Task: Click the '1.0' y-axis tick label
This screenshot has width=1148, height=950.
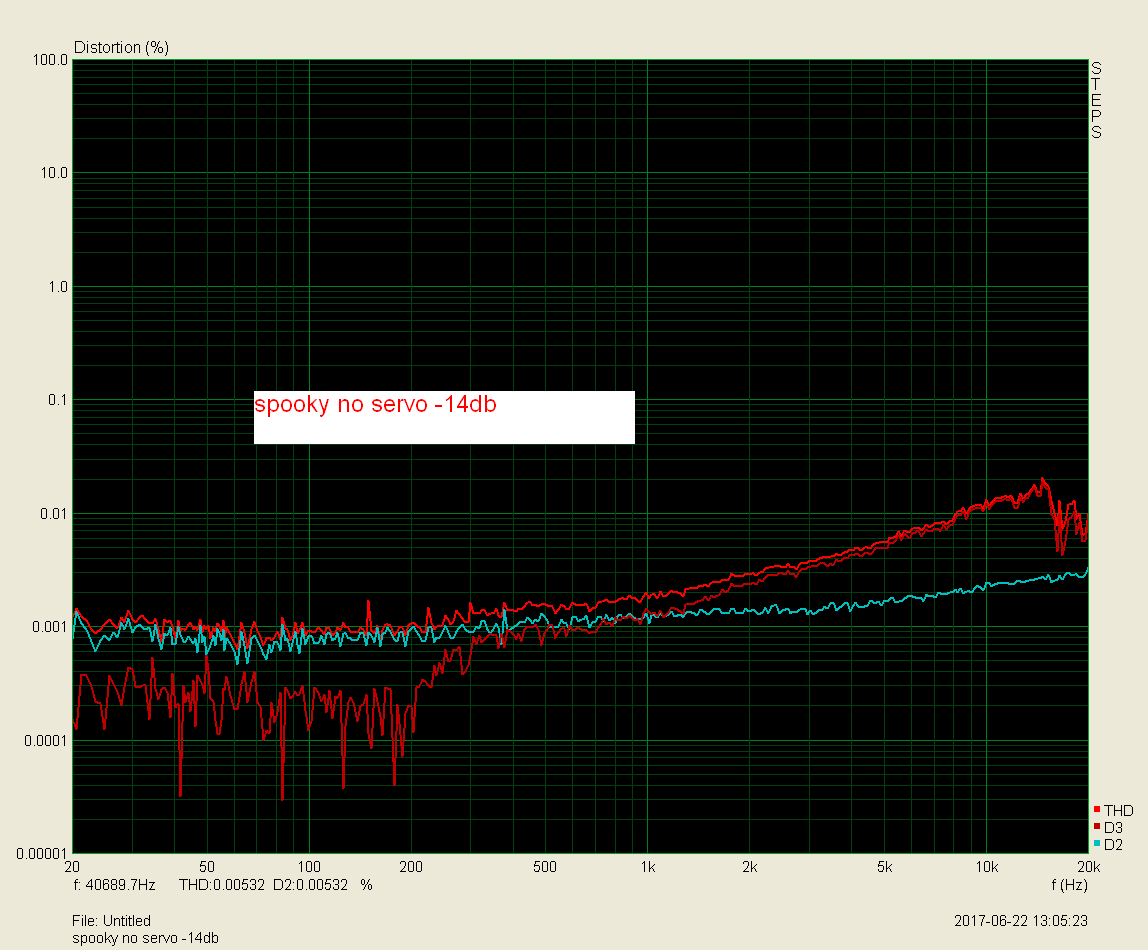Action: point(58,287)
